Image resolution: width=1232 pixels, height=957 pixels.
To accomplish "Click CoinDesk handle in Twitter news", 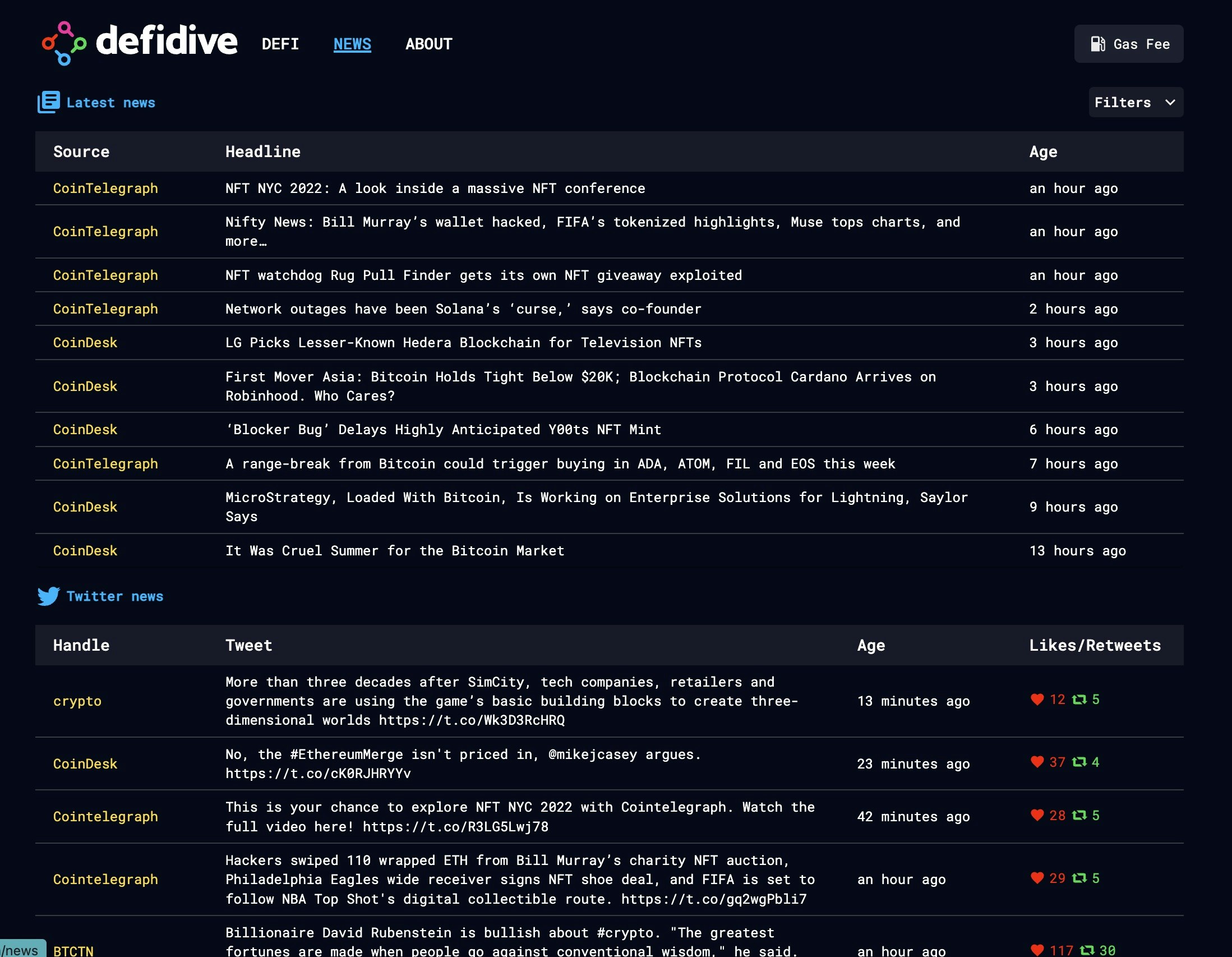I will 85,764.
